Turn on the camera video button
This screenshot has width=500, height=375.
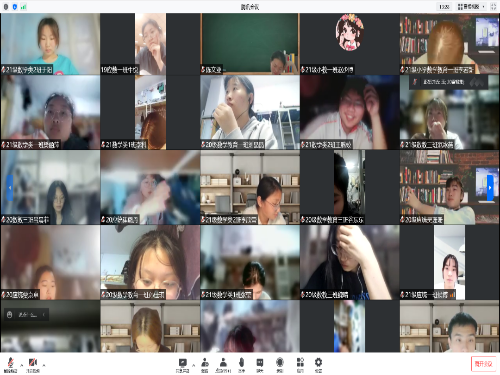coord(33,364)
